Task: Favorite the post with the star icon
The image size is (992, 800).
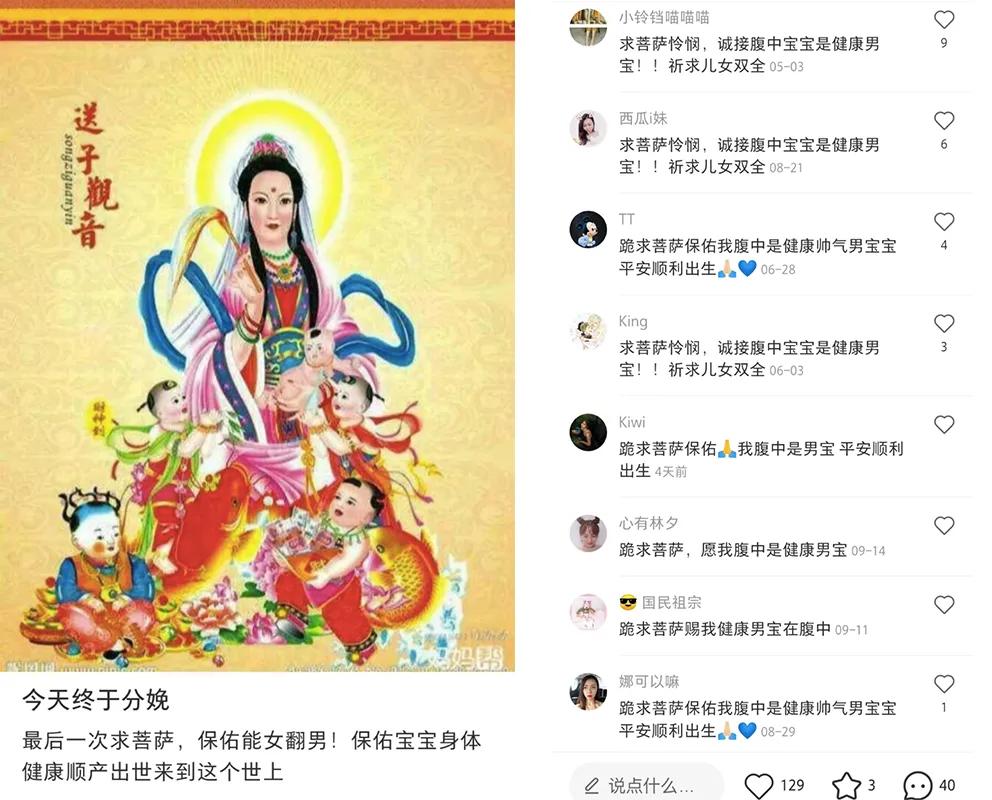Action: [846, 785]
